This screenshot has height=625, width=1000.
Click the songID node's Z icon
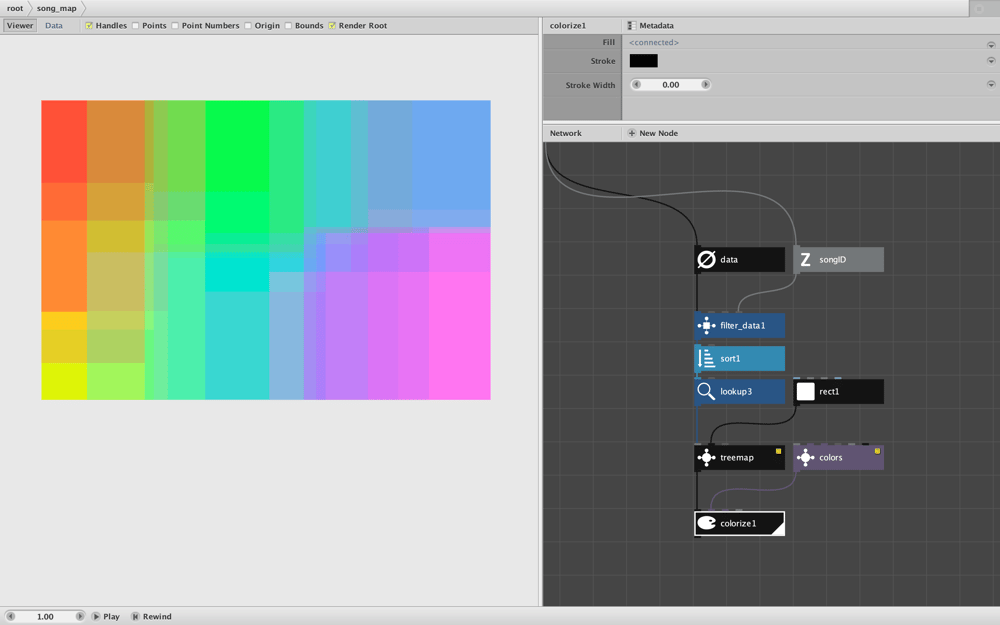click(x=805, y=260)
